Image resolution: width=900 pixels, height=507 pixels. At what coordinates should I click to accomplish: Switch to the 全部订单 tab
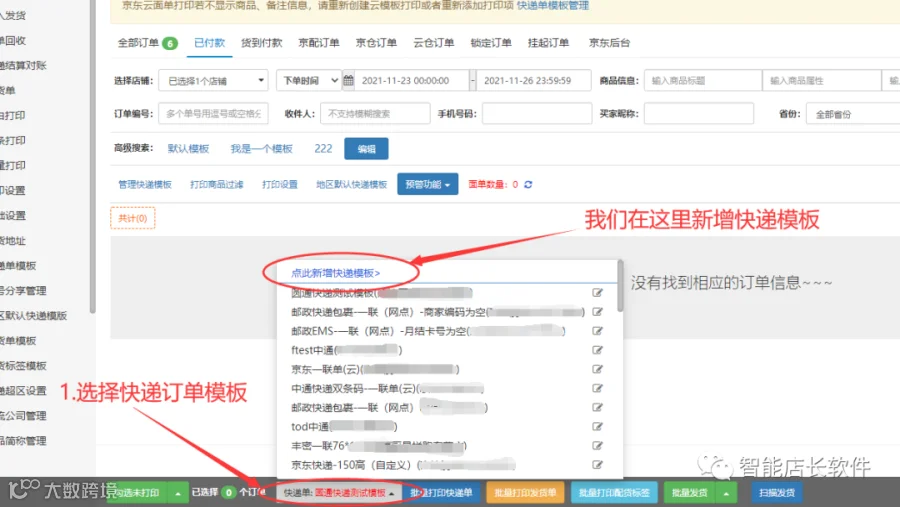148,43
